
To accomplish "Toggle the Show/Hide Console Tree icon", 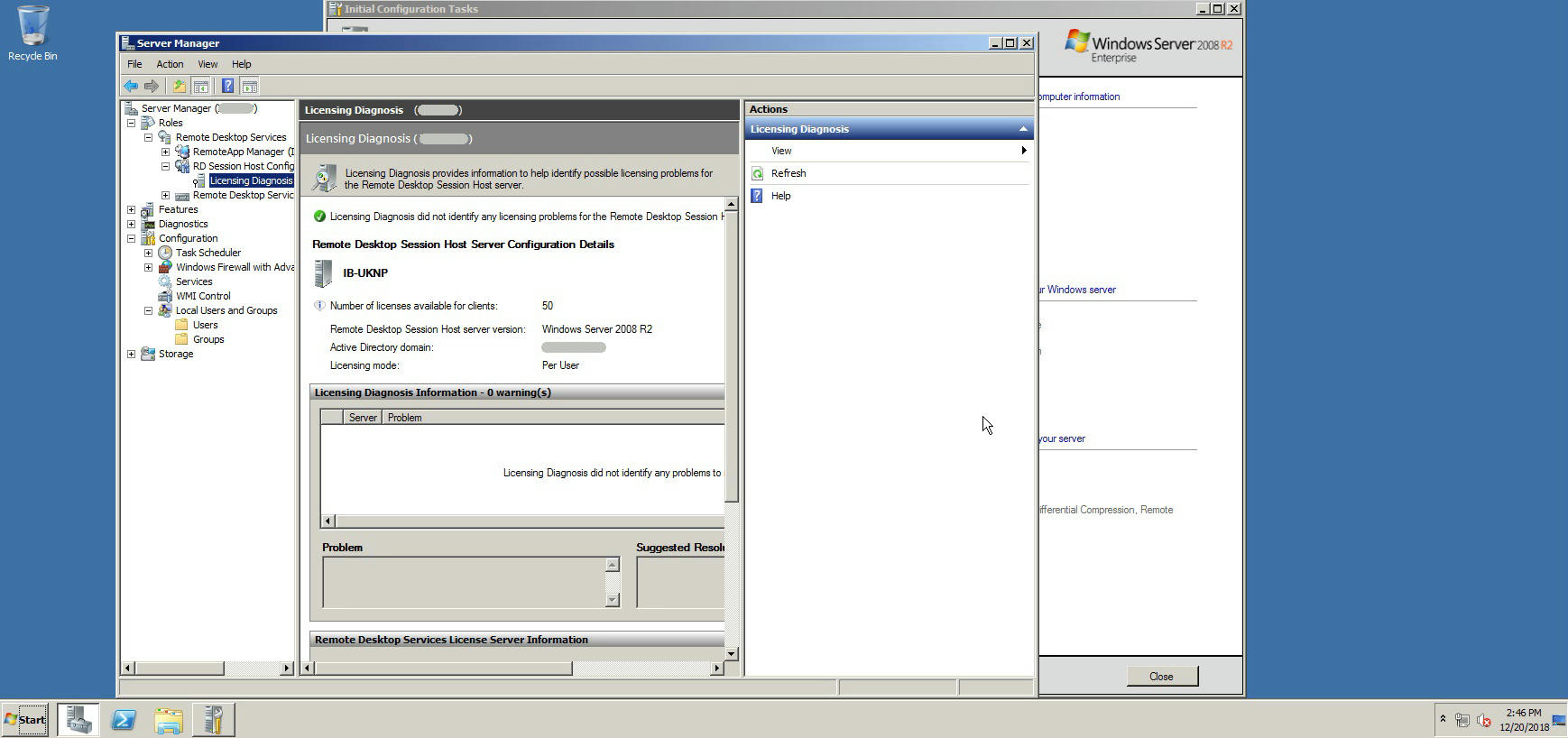I will (201, 87).
